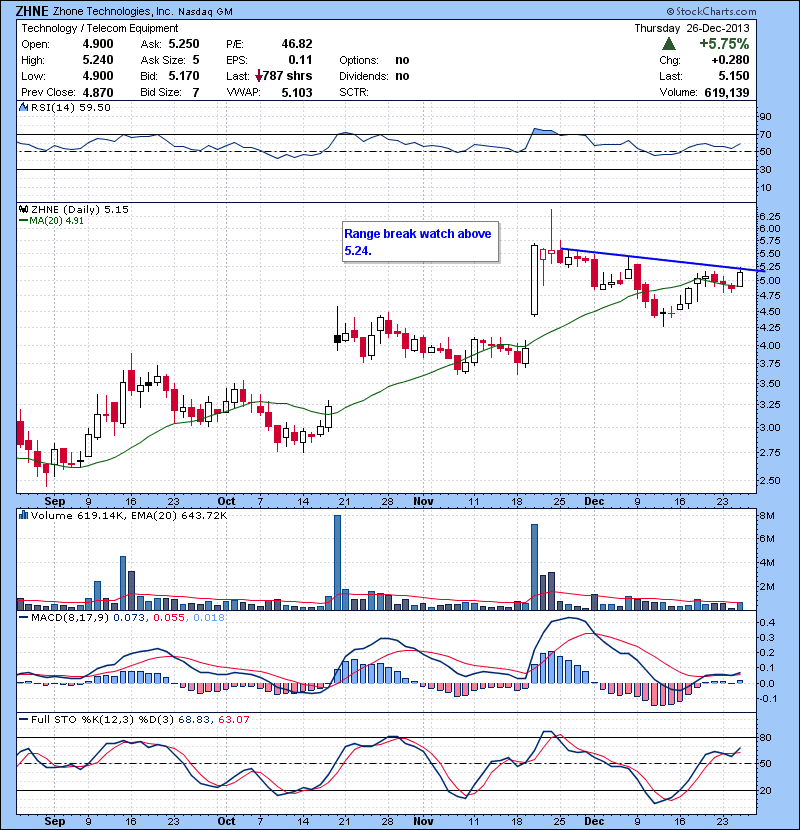Click the red down arrow beside 787 shrs

click(x=258, y=76)
